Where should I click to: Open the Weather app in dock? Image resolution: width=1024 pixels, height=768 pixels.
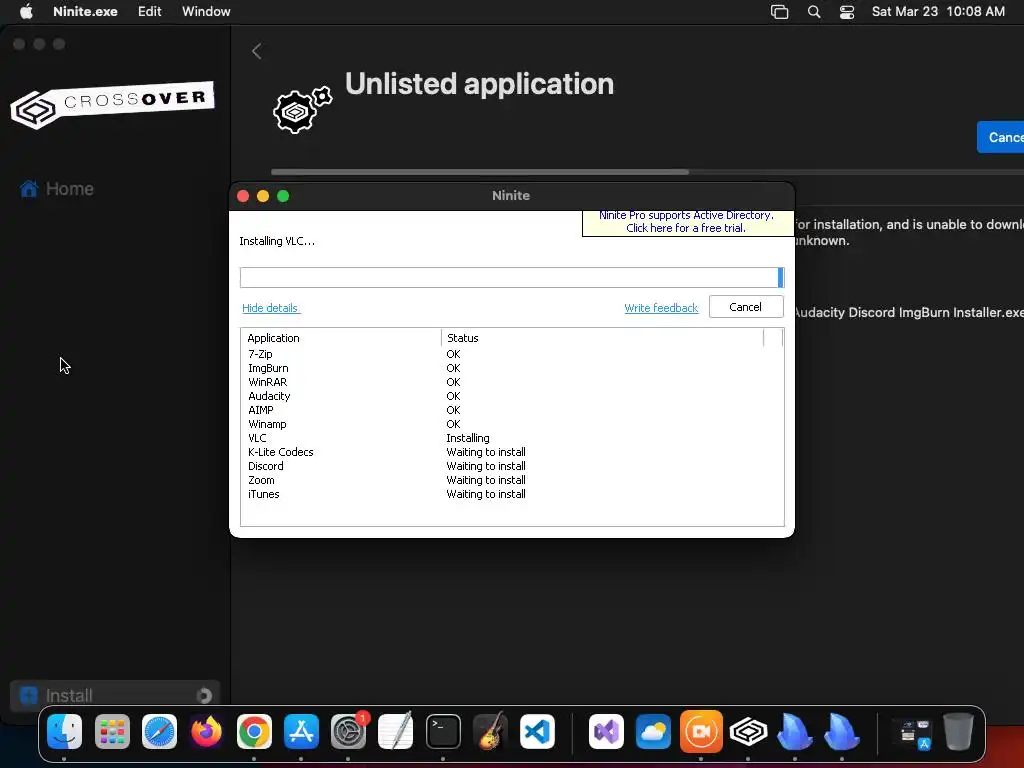(x=653, y=731)
